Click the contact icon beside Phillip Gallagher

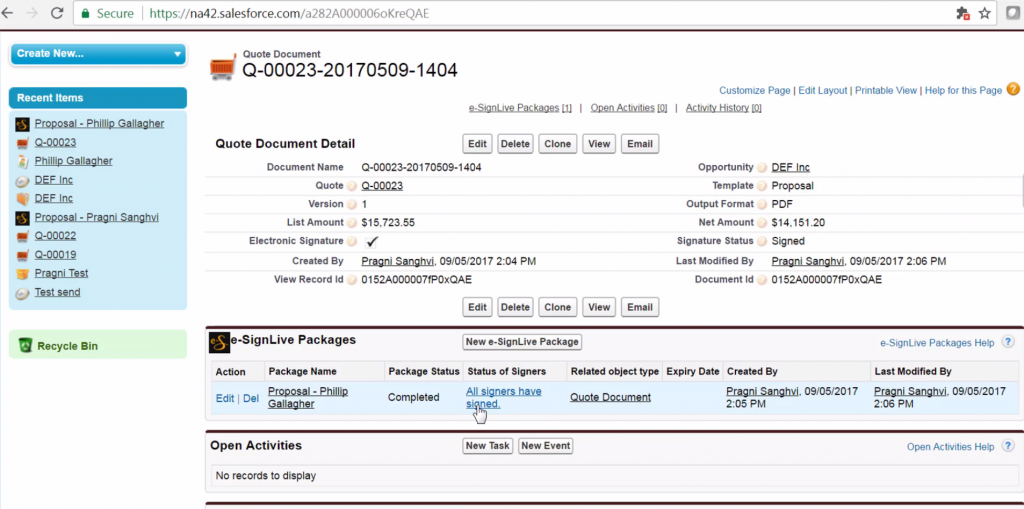[23, 161]
